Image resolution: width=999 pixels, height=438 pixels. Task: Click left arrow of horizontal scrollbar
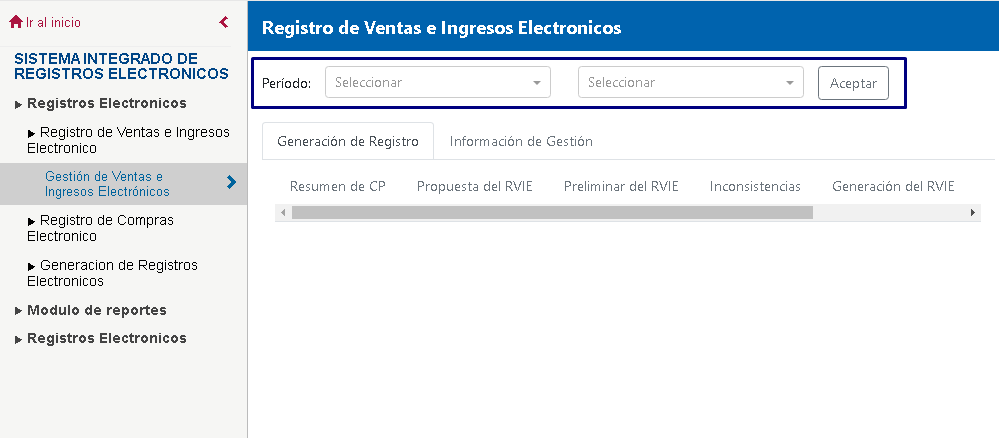click(284, 212)
